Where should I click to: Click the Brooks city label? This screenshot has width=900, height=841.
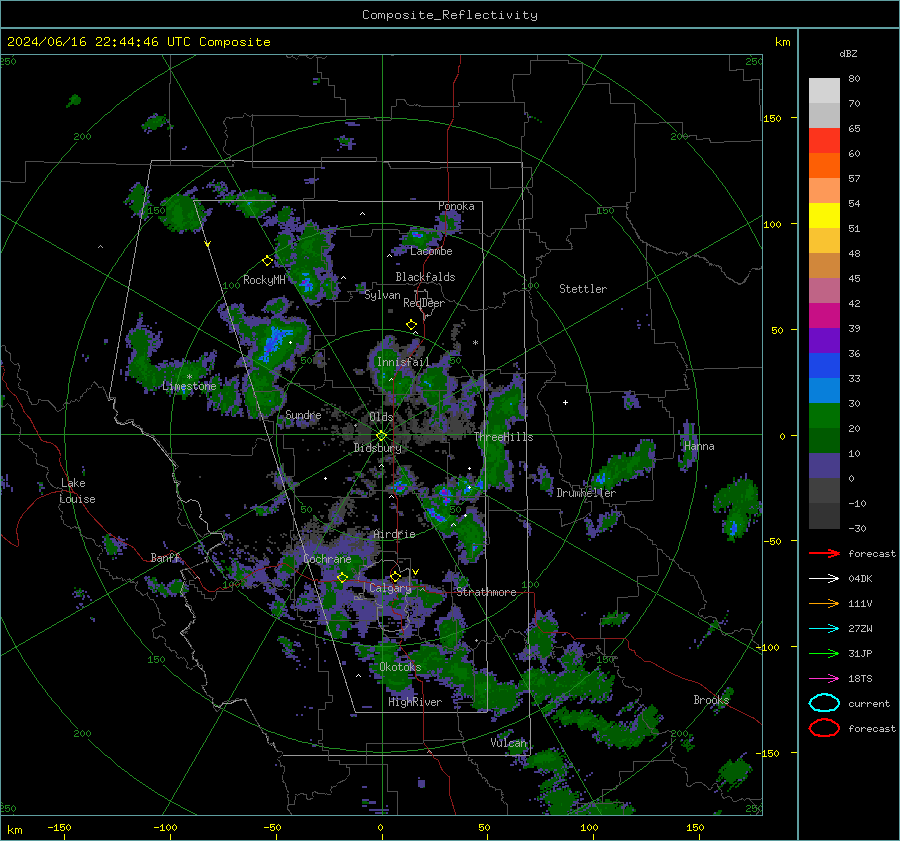click(711, 700)
